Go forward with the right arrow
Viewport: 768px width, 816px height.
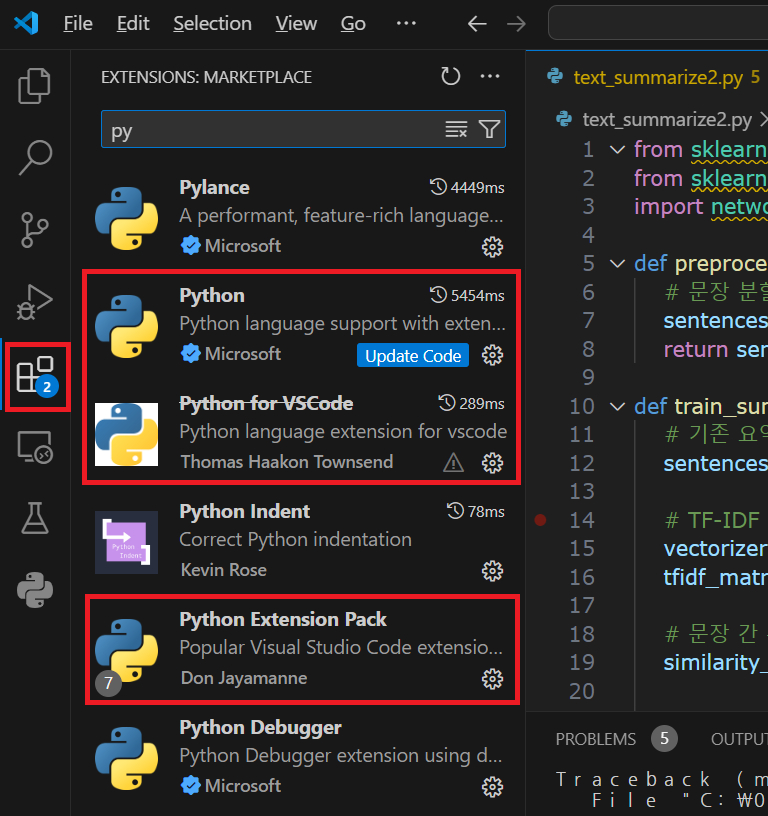coord(516,23)
